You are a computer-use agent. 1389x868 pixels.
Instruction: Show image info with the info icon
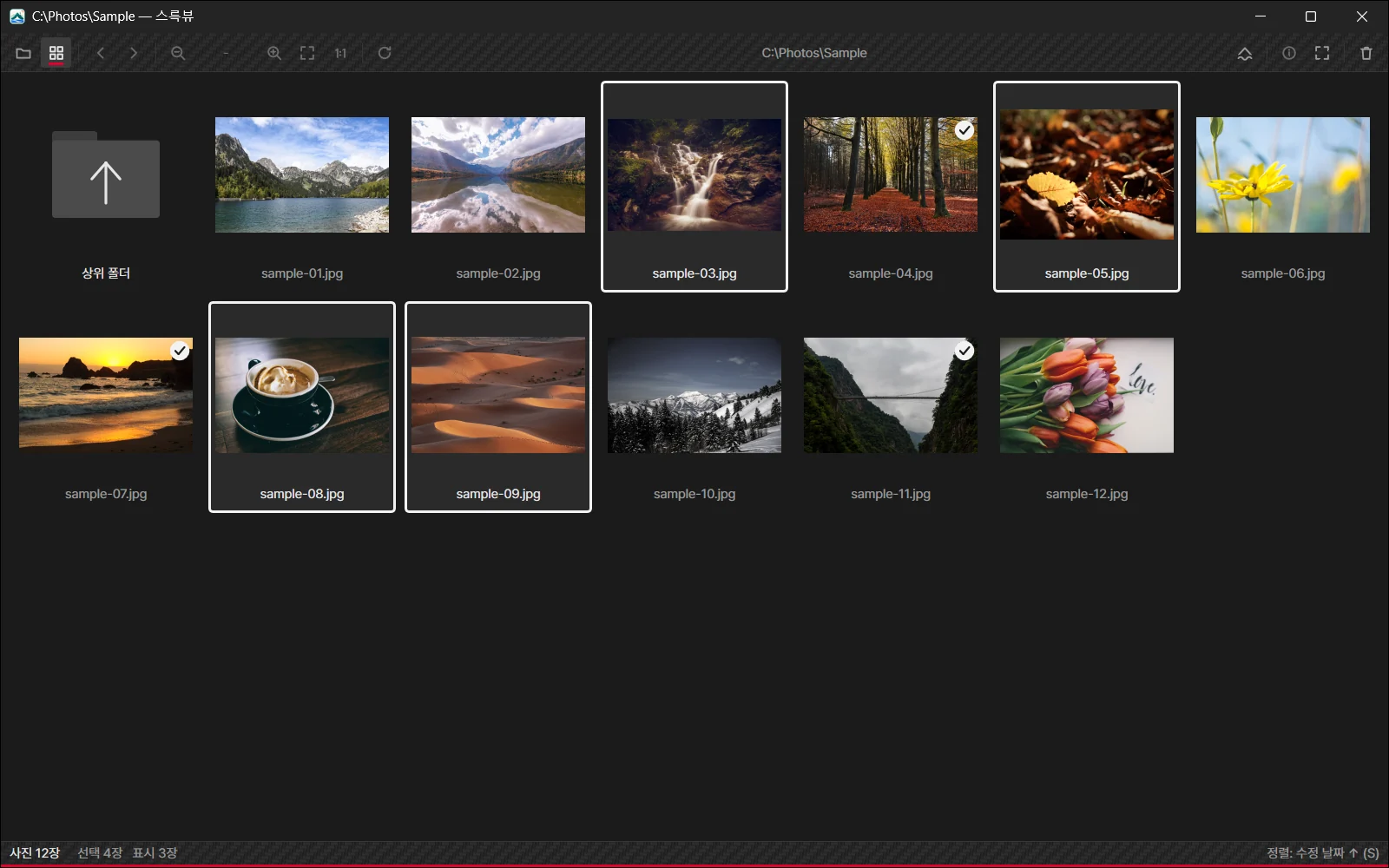pos(1289,53)
